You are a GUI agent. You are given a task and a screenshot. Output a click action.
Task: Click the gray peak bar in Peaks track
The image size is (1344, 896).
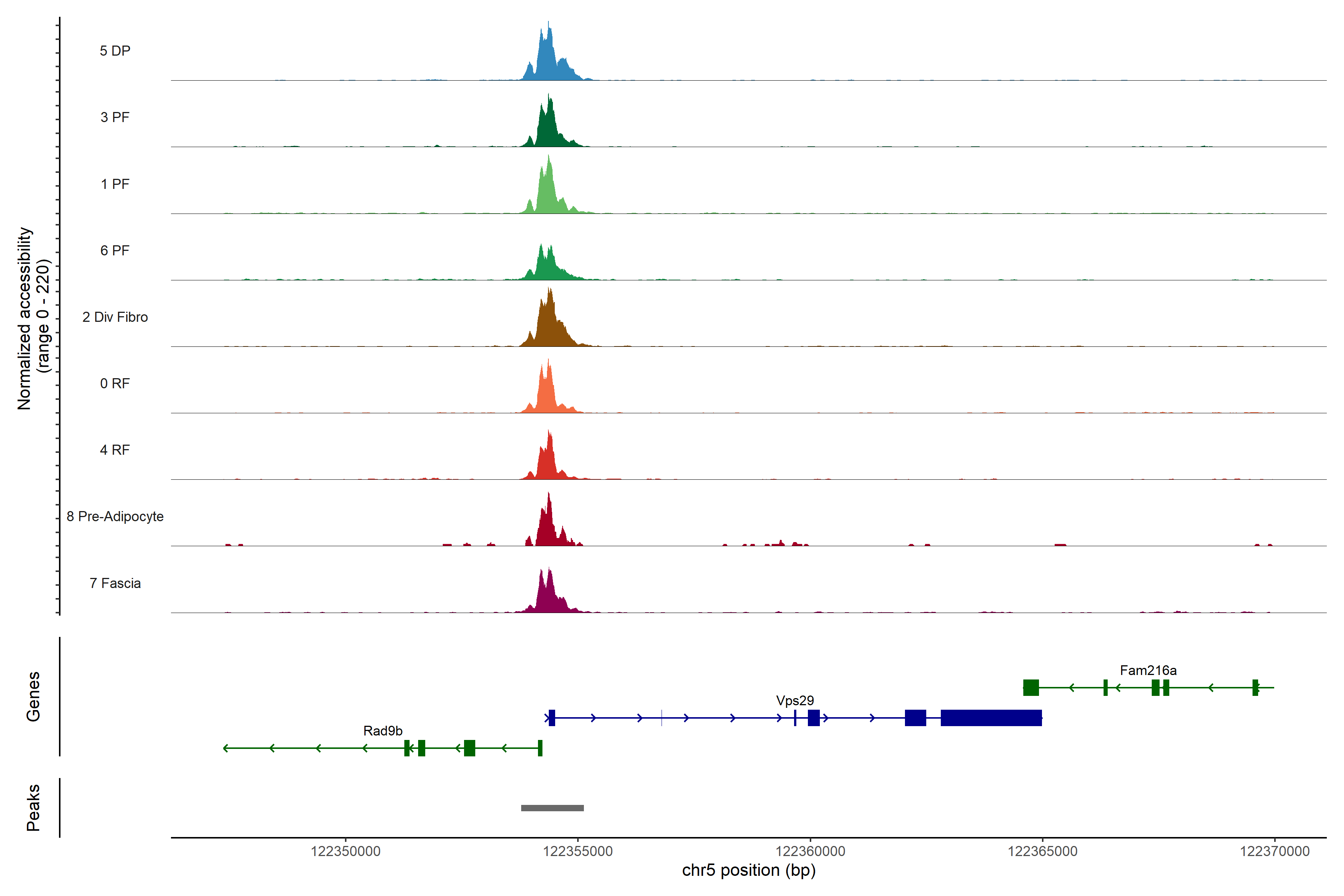[x=552, y=808]
